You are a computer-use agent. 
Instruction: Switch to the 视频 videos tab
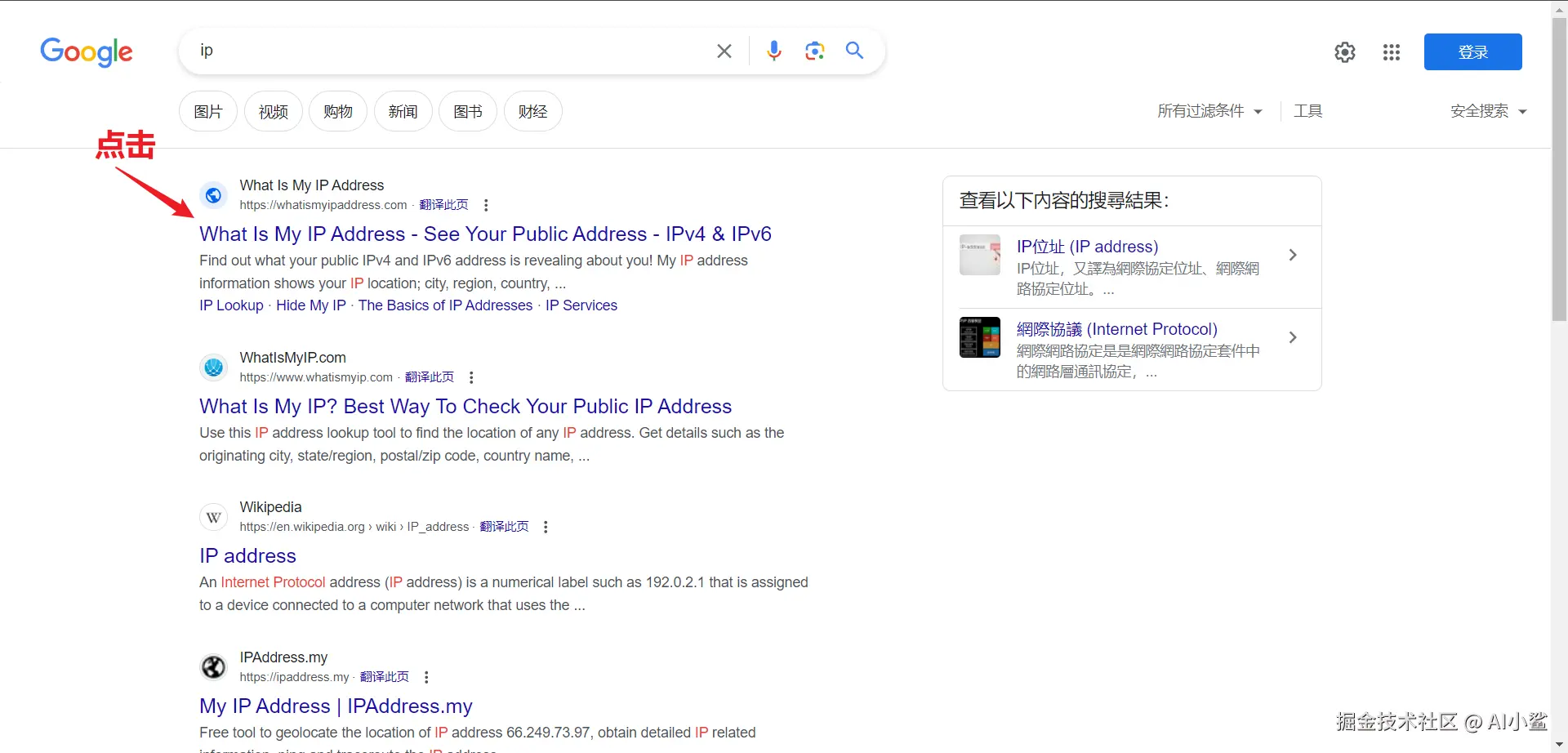coord(273,111)
